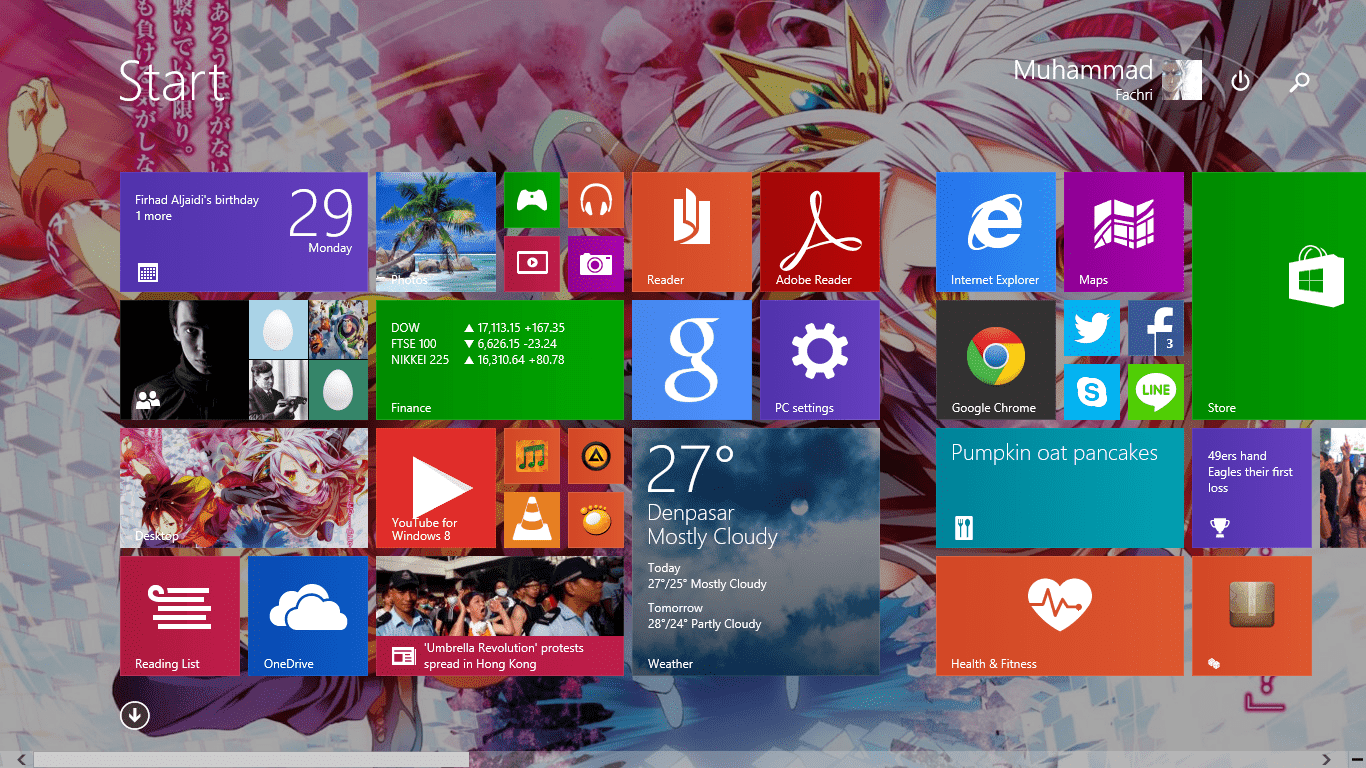Open the Maps tile
1366x768 pixels.
click(x=1123, y=232)
